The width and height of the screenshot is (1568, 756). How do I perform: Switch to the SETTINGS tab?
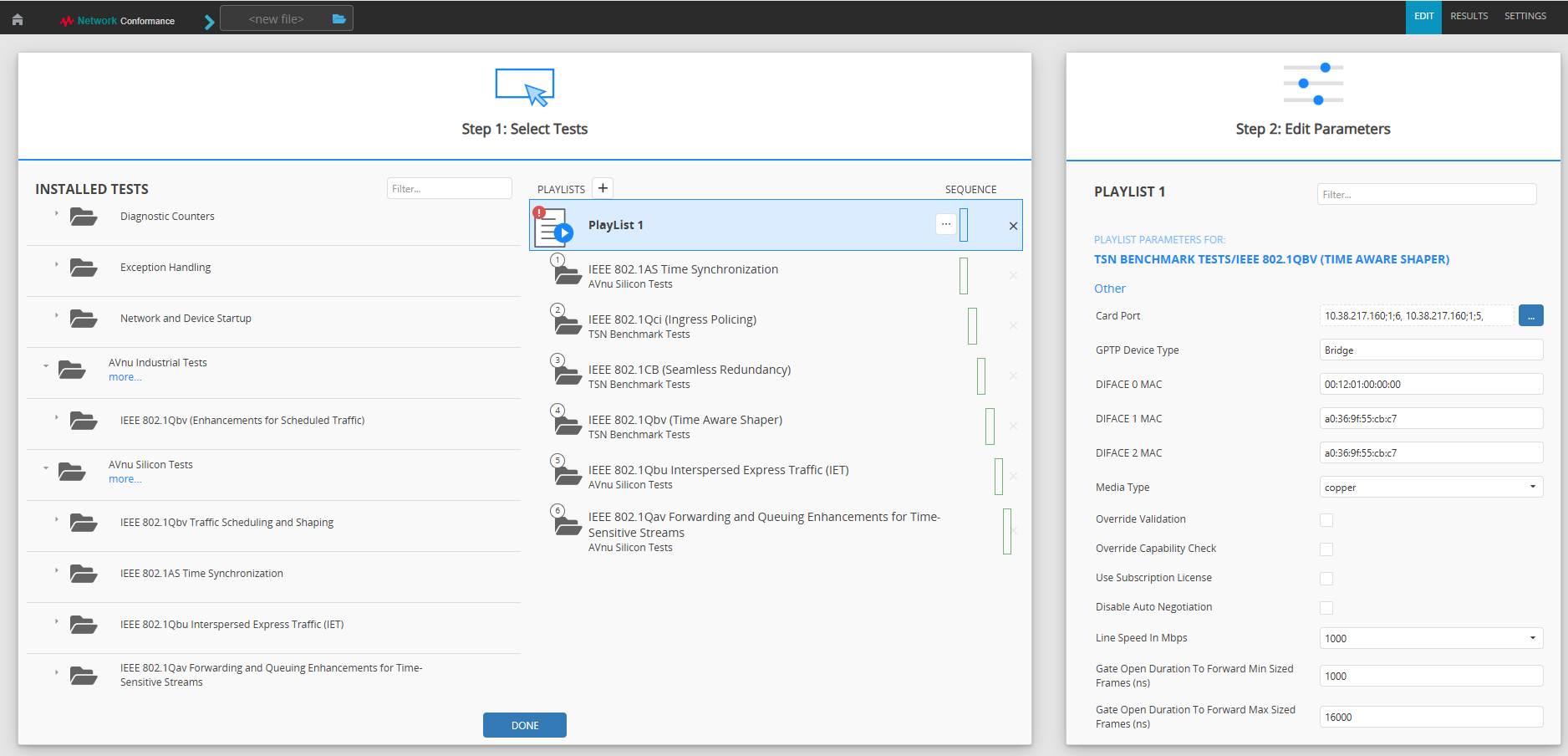click(1525, 17)
